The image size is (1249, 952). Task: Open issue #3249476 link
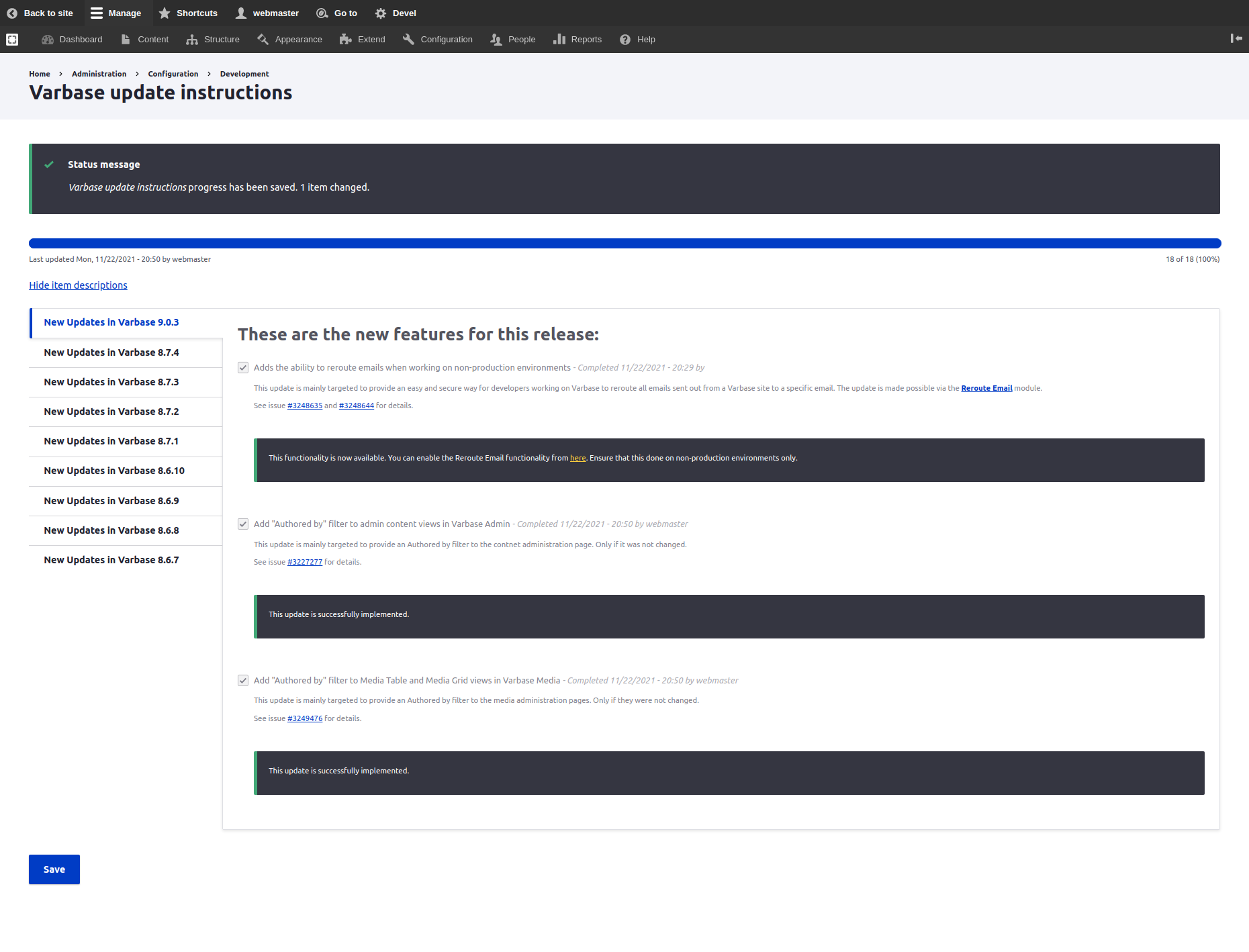pos(305,718)
